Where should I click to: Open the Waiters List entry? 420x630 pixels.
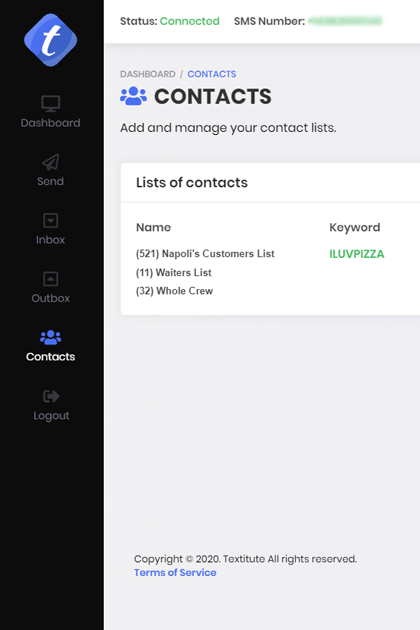coord(174,273)
